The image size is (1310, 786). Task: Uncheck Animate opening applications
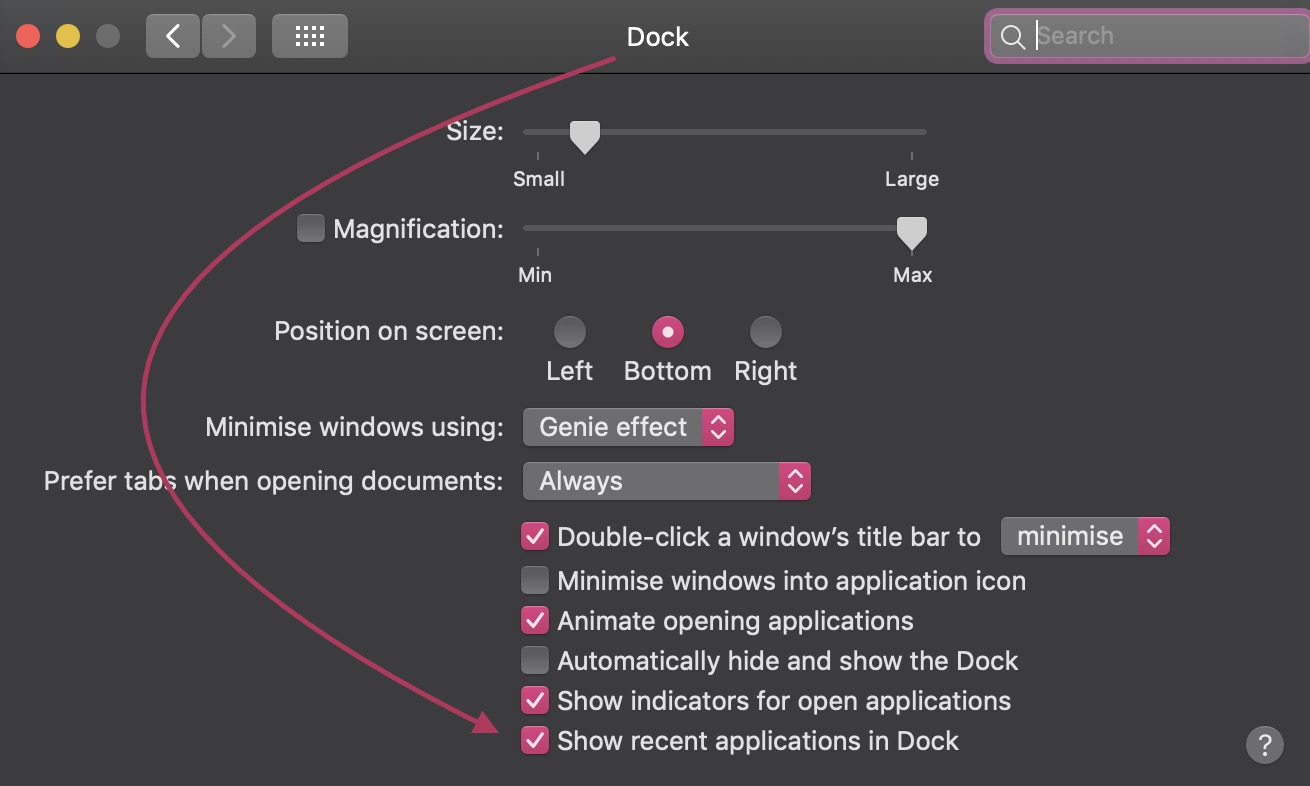[535, 621]
